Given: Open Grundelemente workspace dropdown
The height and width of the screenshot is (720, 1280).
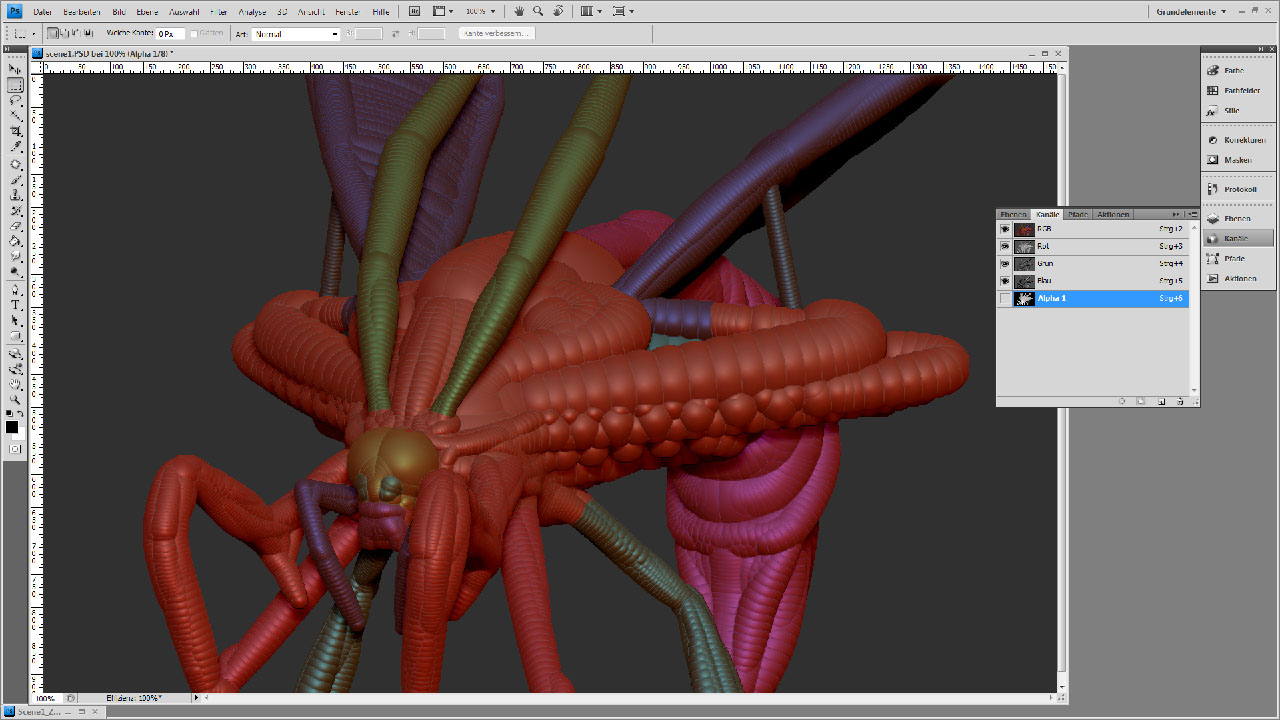Looking at the screenshot, I should pos(1192,11).
